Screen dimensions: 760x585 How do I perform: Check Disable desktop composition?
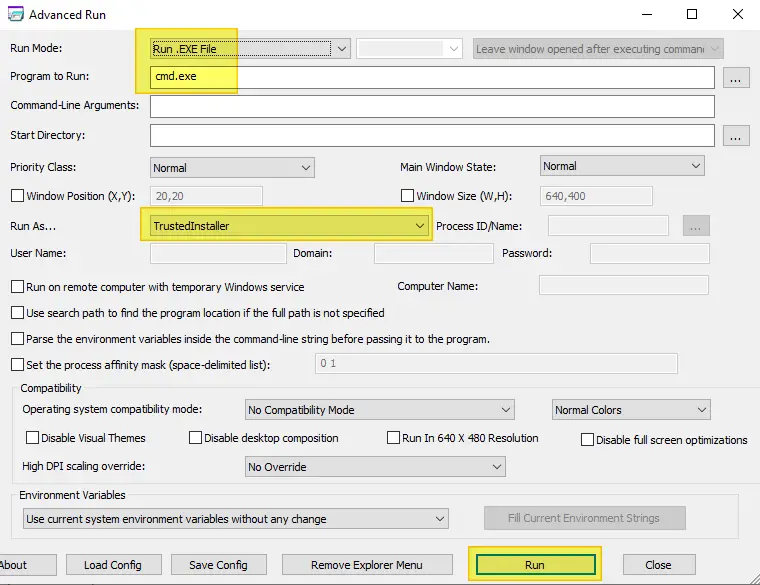(195, 438)
